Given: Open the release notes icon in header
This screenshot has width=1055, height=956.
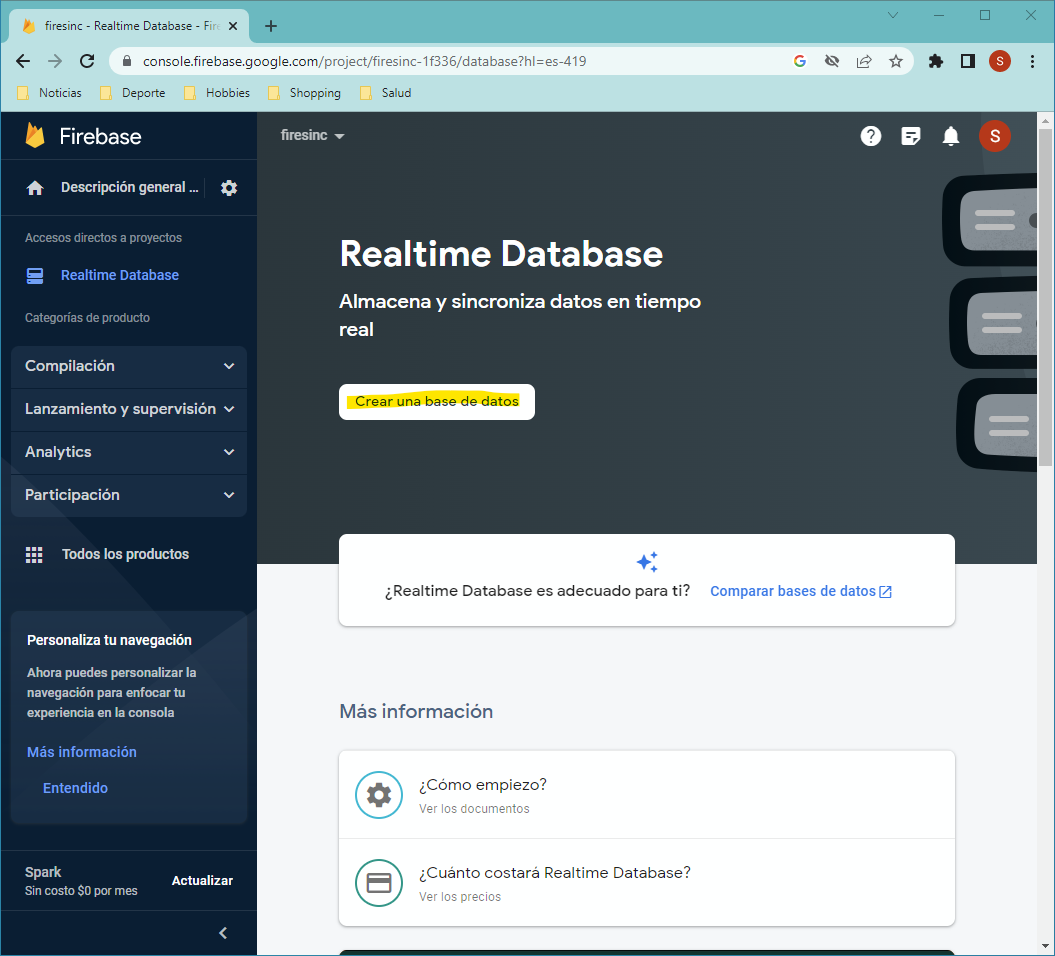Looking at the screenshot, I should 910,136.
